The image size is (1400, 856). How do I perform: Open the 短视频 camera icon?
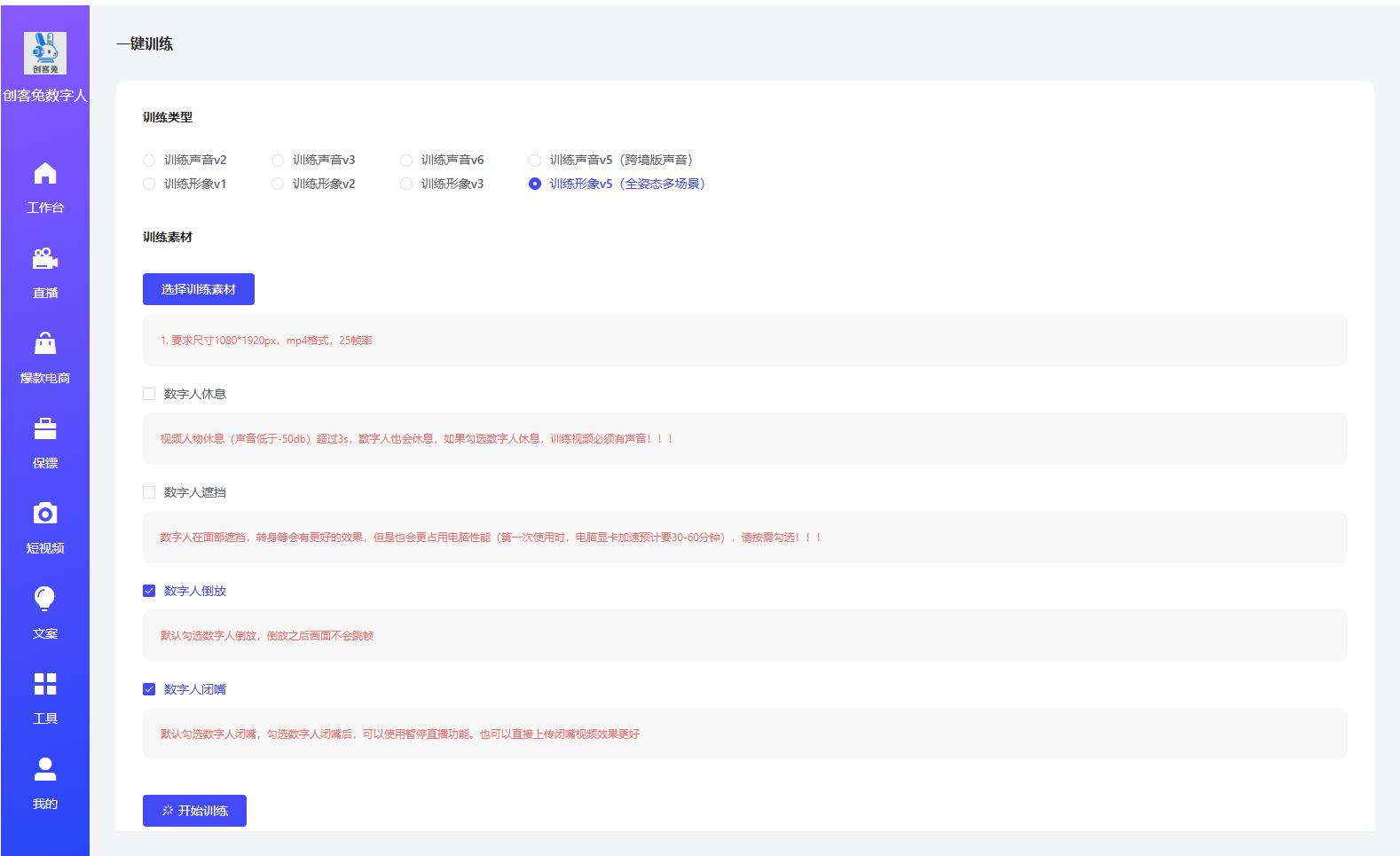click(x=44, y=514)
